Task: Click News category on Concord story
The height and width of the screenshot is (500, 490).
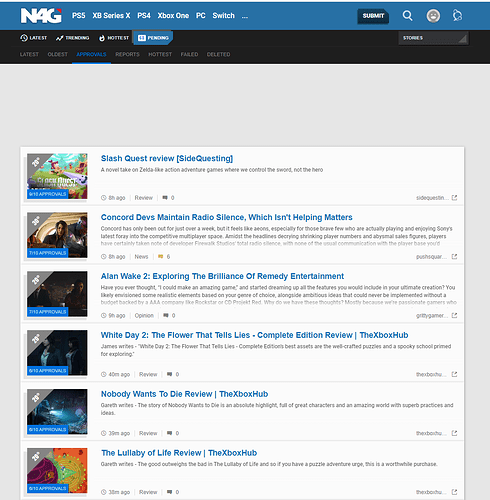Action: tap(141, 256)
